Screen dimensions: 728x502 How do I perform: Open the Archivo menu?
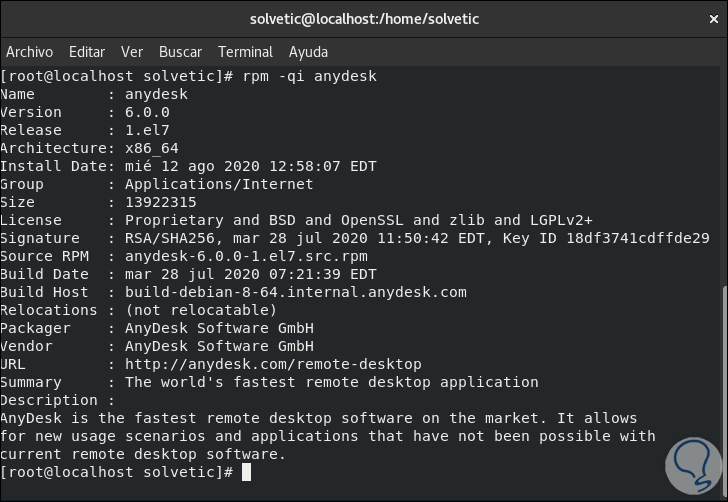click(29, 51)
